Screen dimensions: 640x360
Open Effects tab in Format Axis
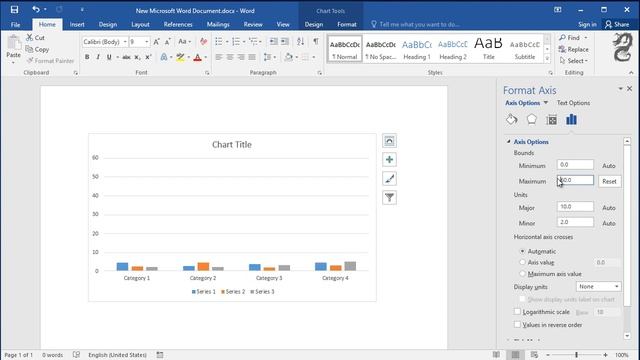531,120
